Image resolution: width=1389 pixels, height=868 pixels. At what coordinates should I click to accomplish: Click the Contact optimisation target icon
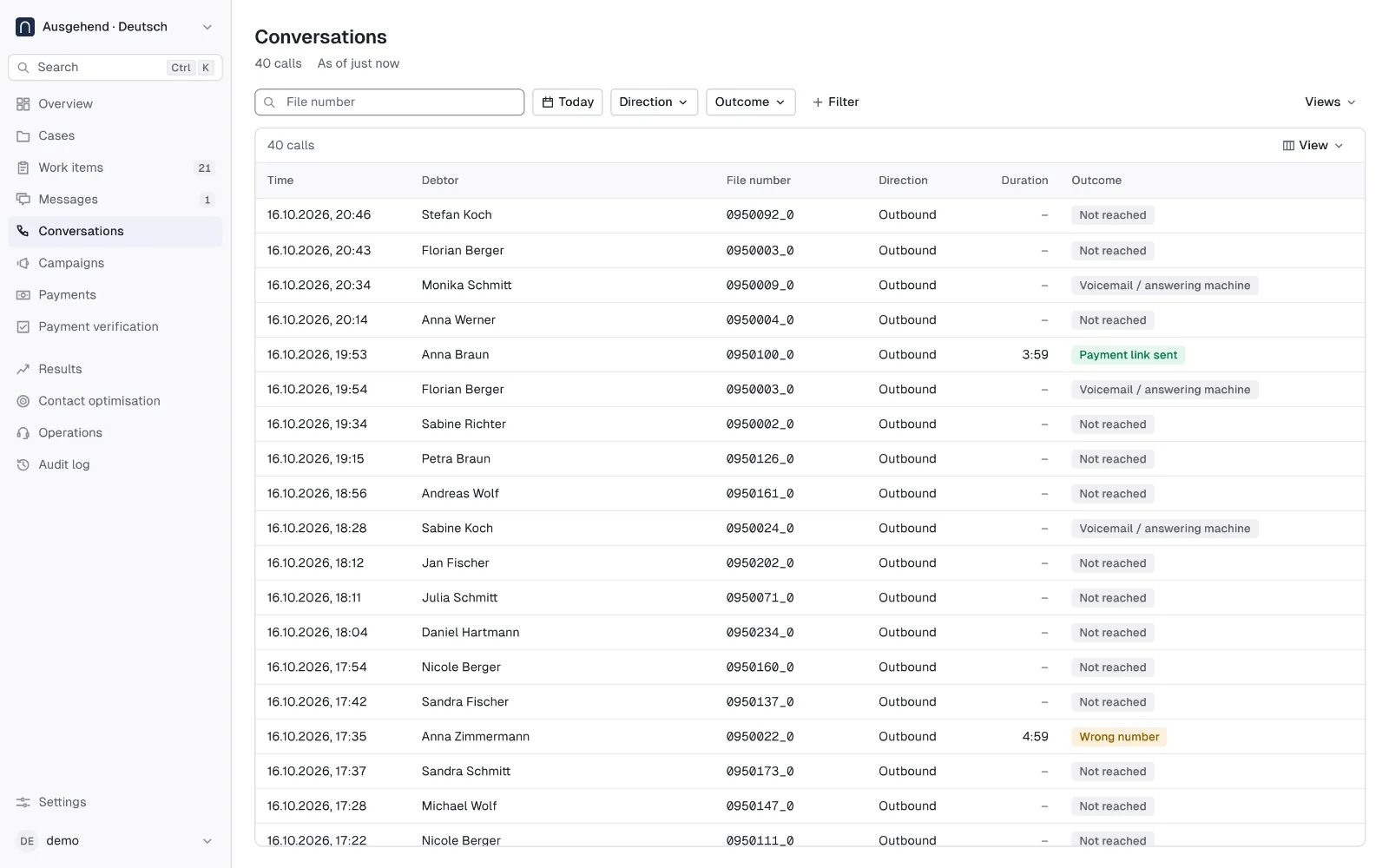click(x=23, y=401)
